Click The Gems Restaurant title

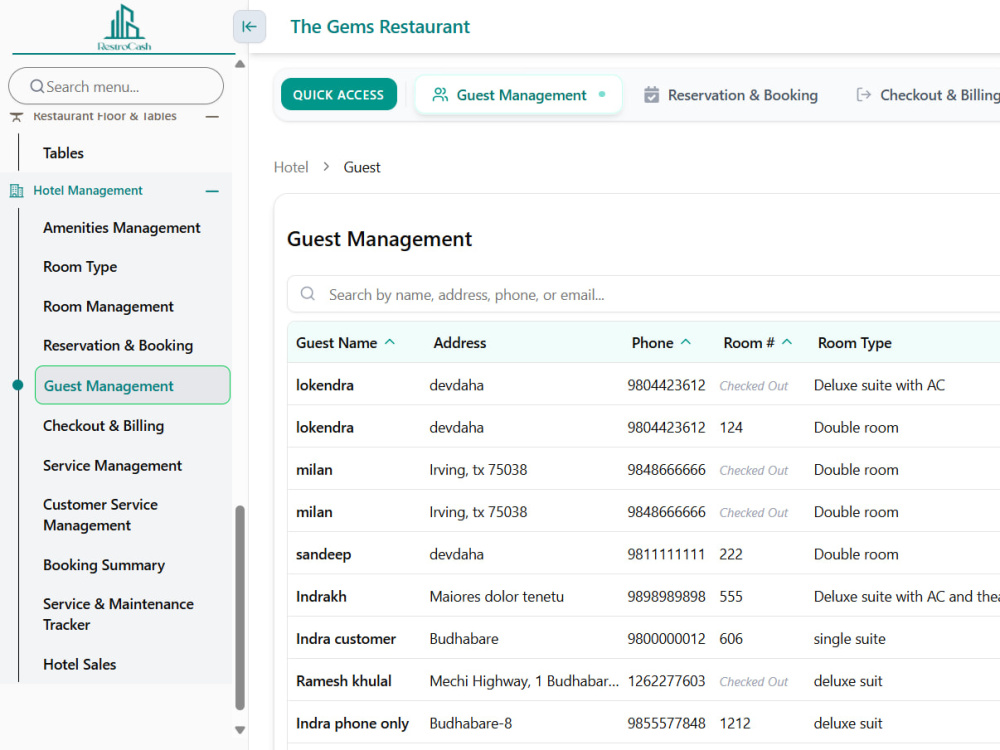click(x=380, y=27)
